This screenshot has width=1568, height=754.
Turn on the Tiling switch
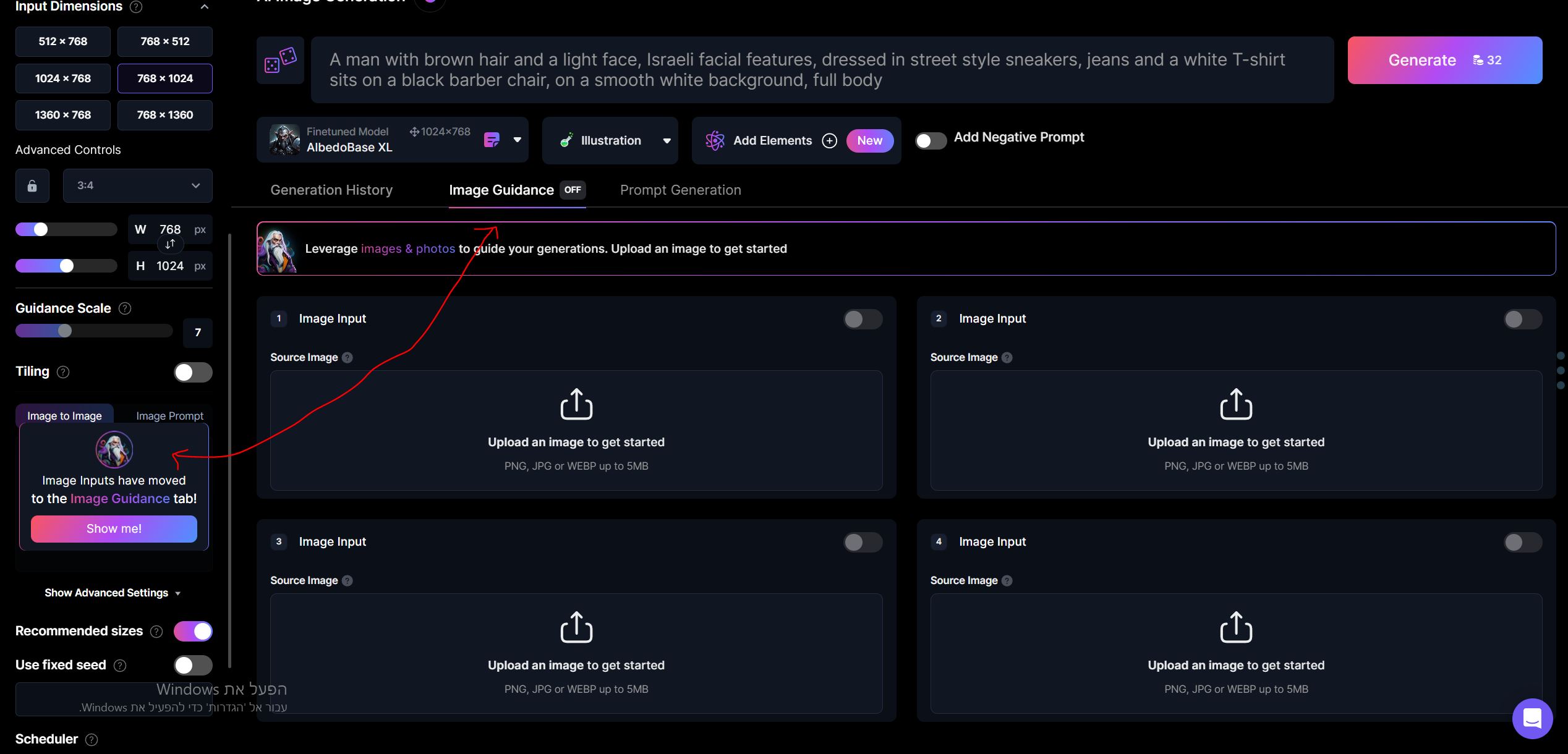tap(192, 373)
